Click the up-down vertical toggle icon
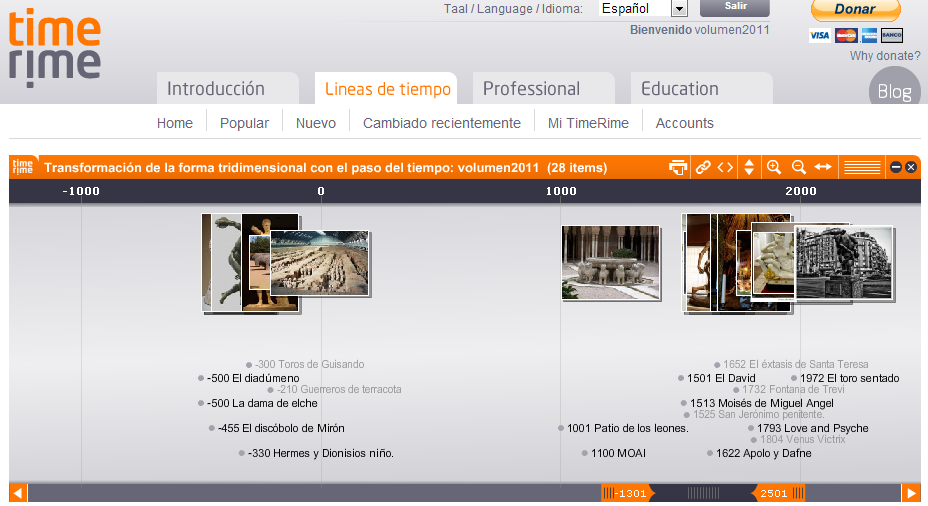Screen dimensions: 928x506 (749, 167)
